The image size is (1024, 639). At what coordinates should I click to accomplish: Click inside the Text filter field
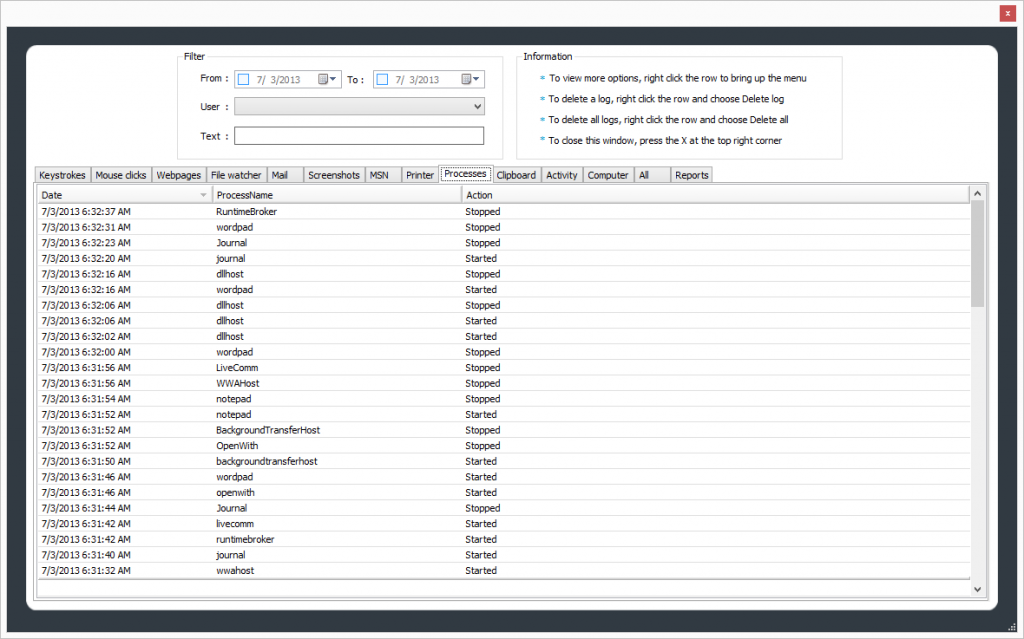coord(358,136)
